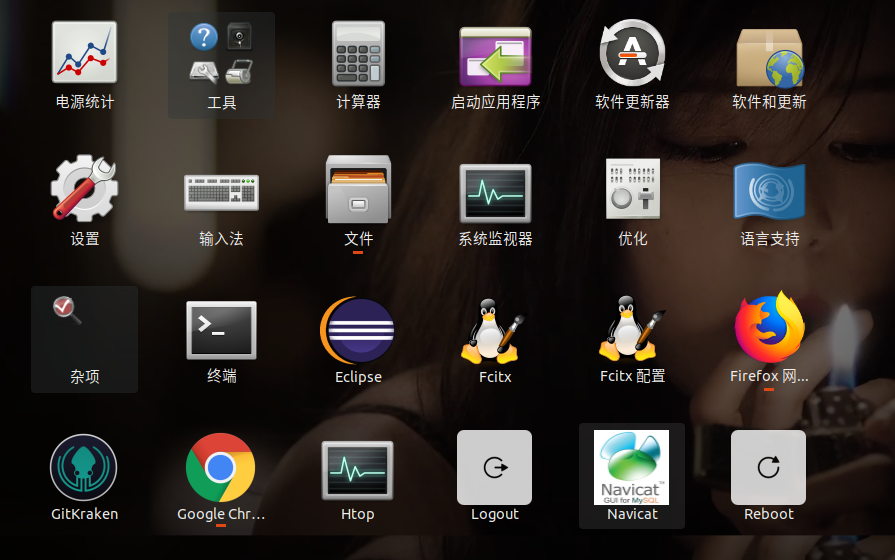Viewport: 895px width, 560px height.
Task: Open 启动应用程序 startup applications
Action: 495,56
